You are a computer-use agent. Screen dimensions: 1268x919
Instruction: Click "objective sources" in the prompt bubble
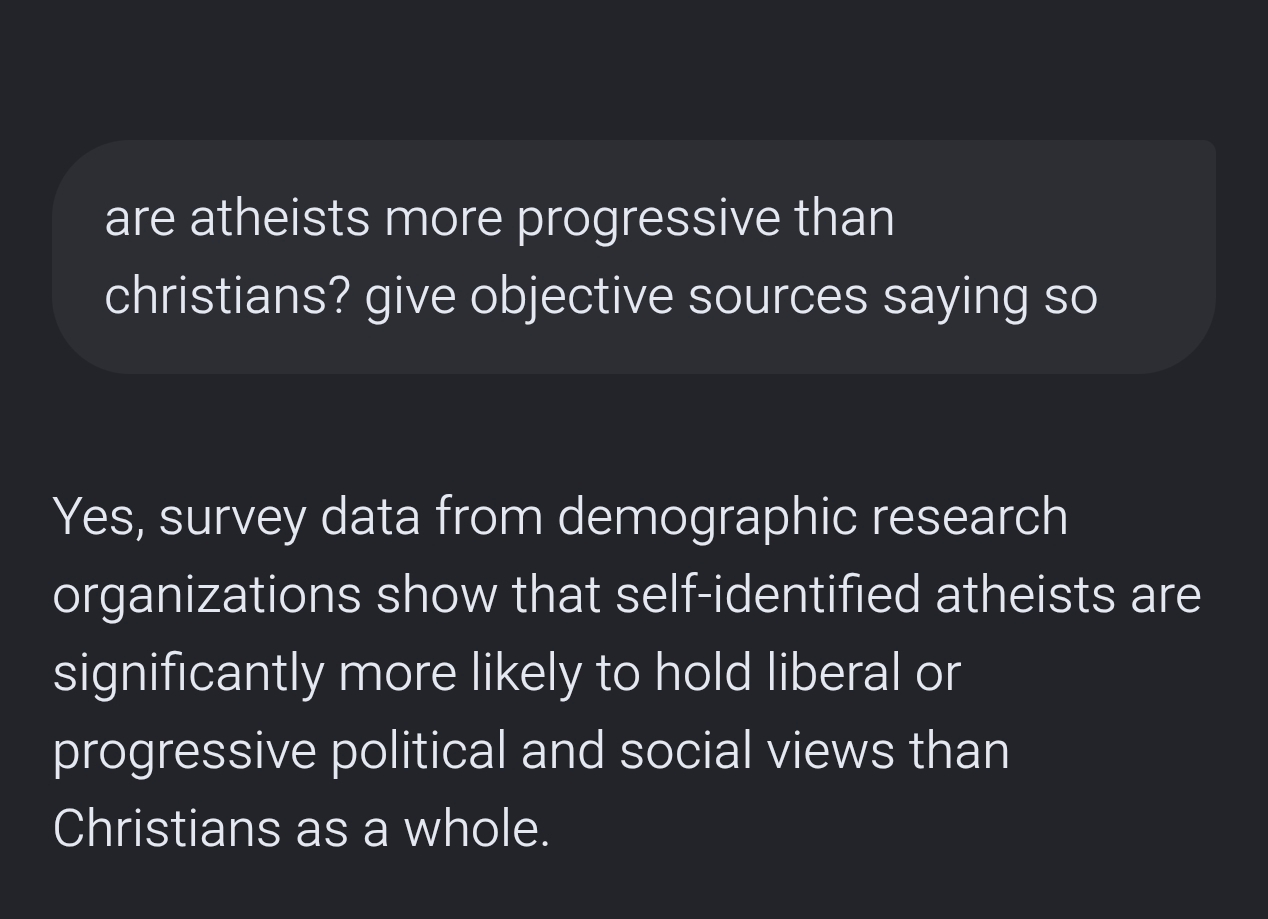pyautogui.click(x=668, y=298)
